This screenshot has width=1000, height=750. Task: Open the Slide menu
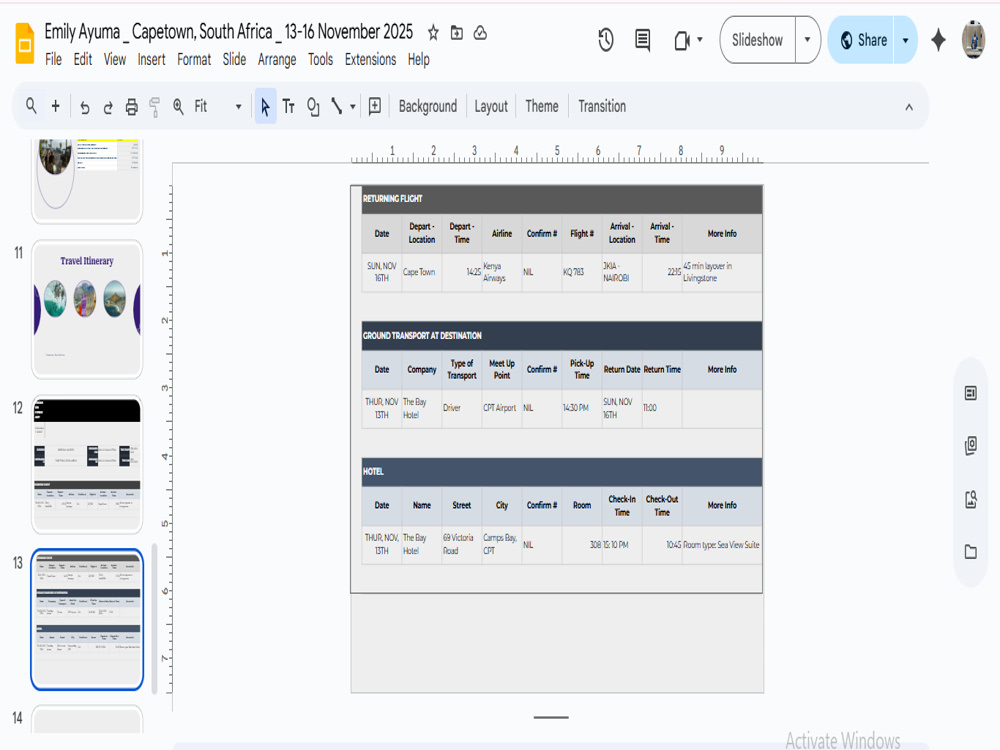[x=234, y=59]
